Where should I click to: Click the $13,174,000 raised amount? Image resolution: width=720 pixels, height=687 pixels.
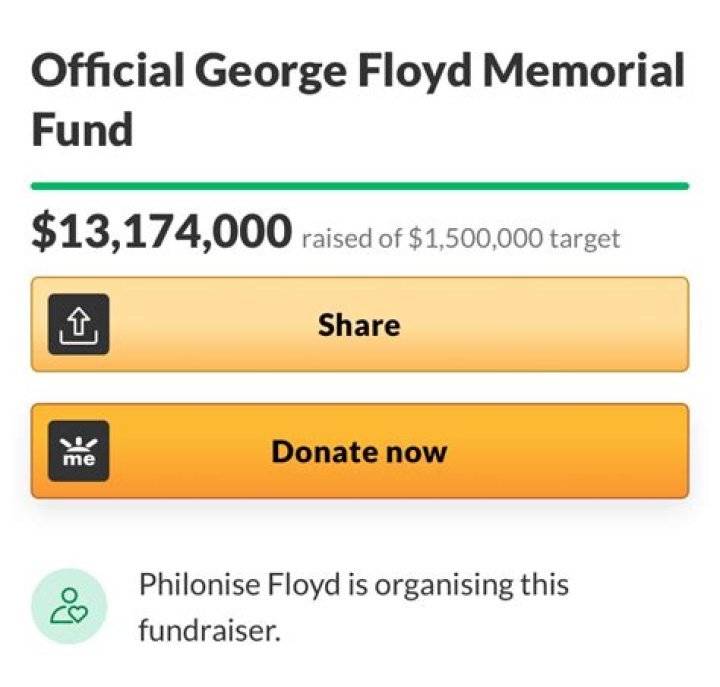click(x=162, y=233)
